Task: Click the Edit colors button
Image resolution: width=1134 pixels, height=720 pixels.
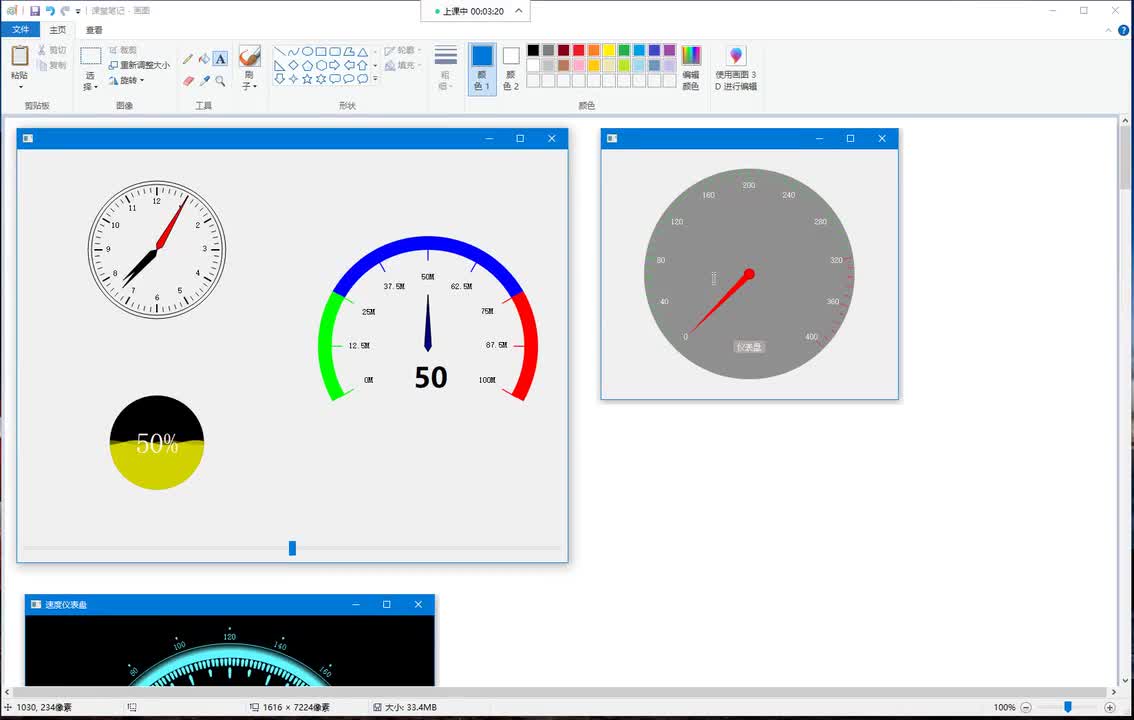Action: 691,68
